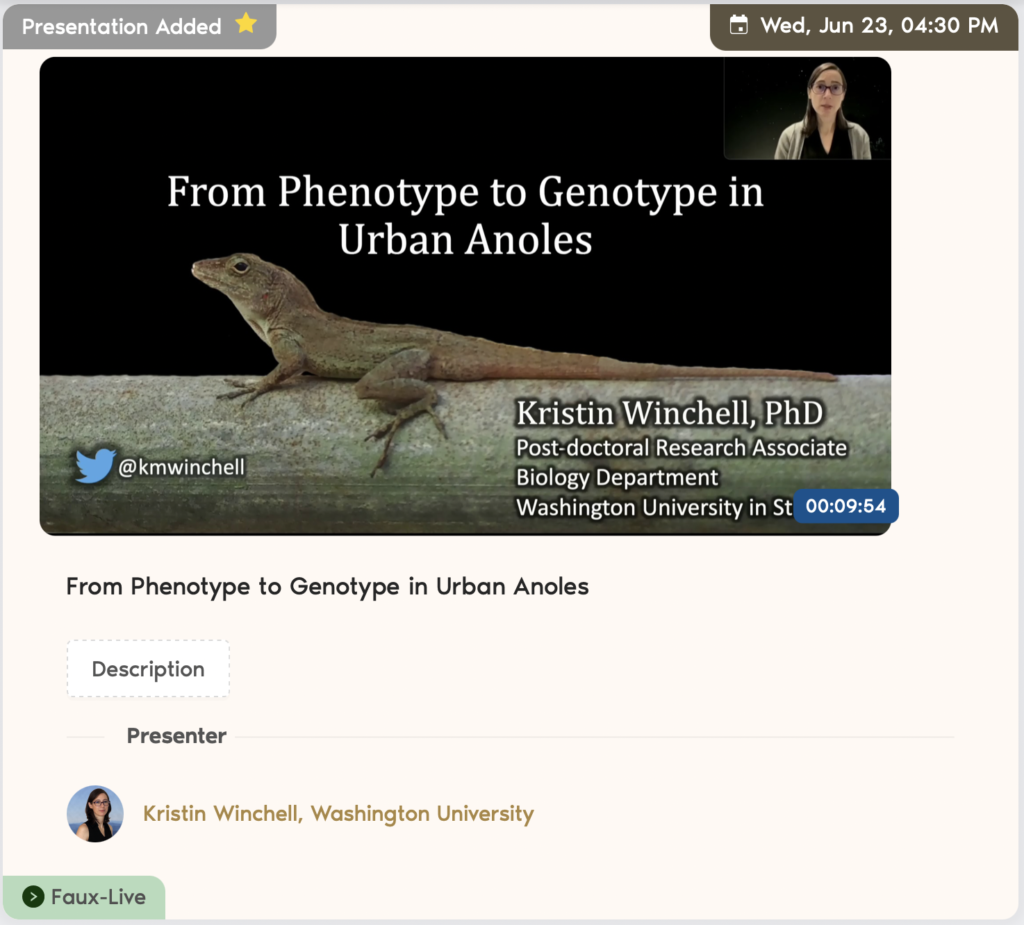The image size is (1024, 925).
Task: Click the Kristin Winchell, PhD name on the slide
Action: click(x=669, y=413)
